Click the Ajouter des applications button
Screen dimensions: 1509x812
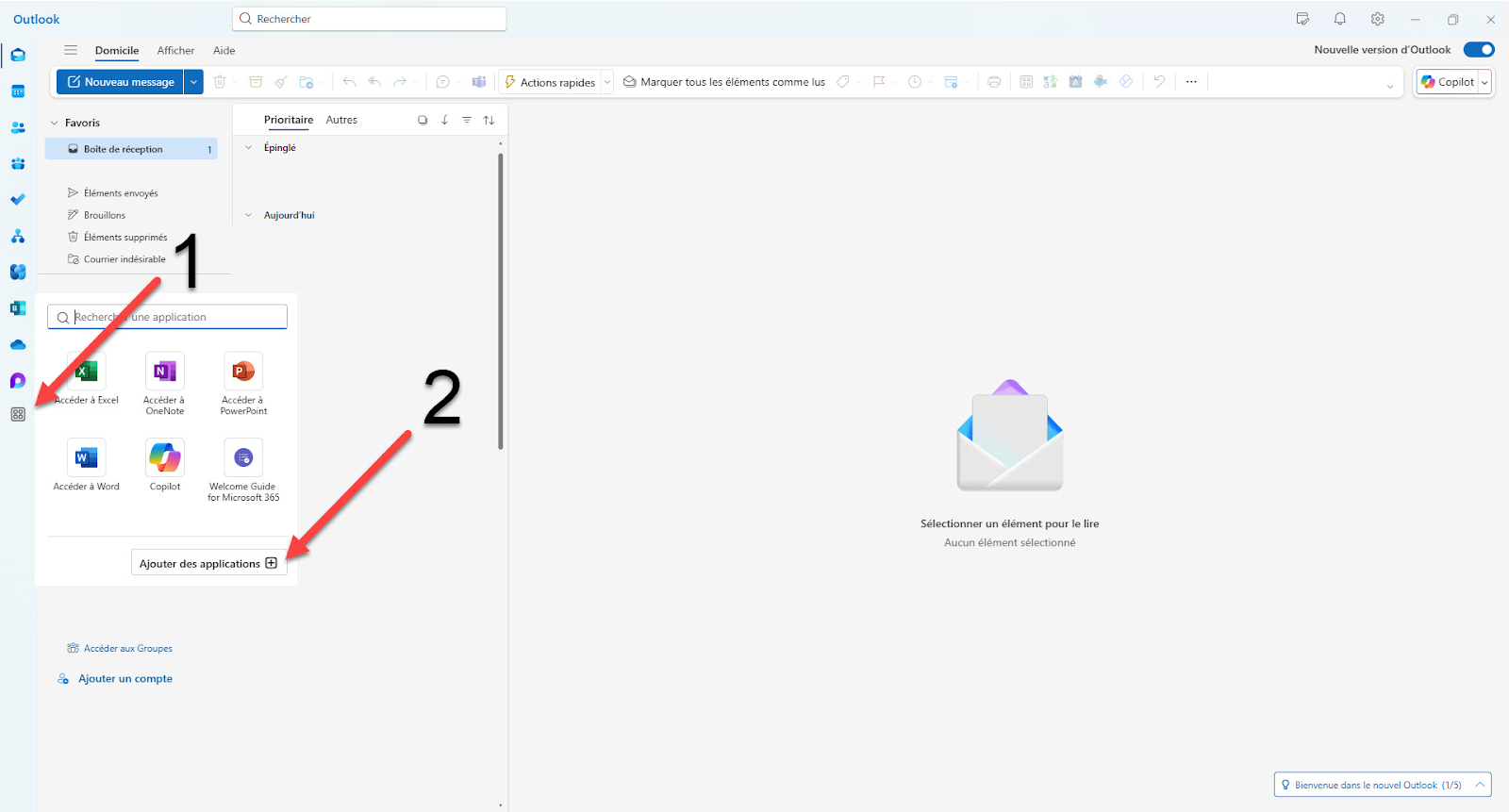(208, 563)
